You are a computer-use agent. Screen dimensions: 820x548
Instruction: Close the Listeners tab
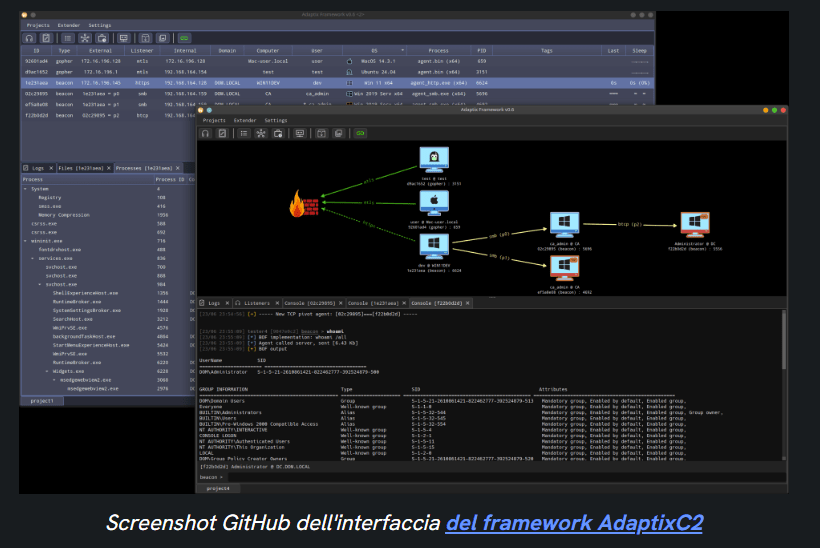277,303
